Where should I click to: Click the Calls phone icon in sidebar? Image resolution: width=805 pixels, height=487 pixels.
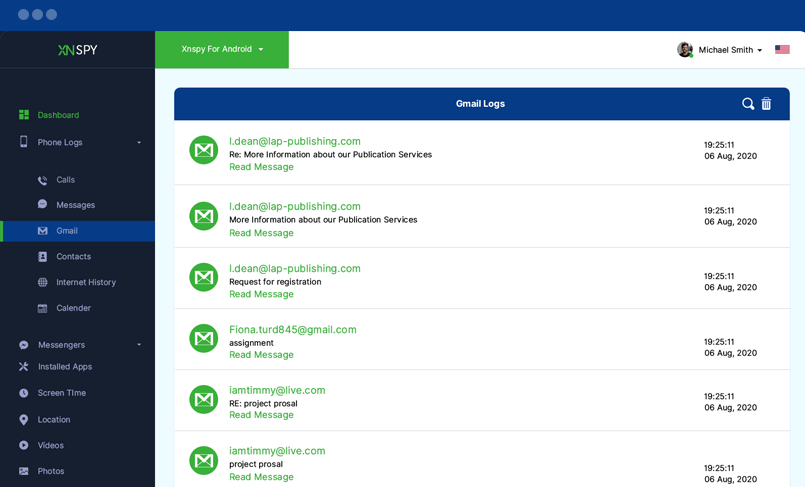pos(42,180)
